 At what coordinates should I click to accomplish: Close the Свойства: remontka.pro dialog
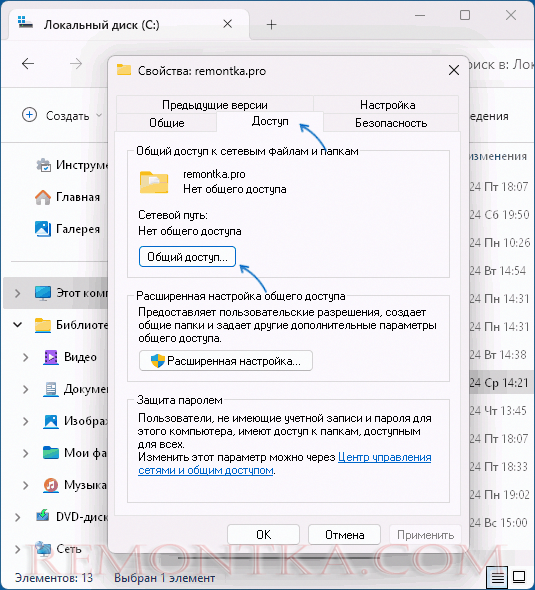454,70
